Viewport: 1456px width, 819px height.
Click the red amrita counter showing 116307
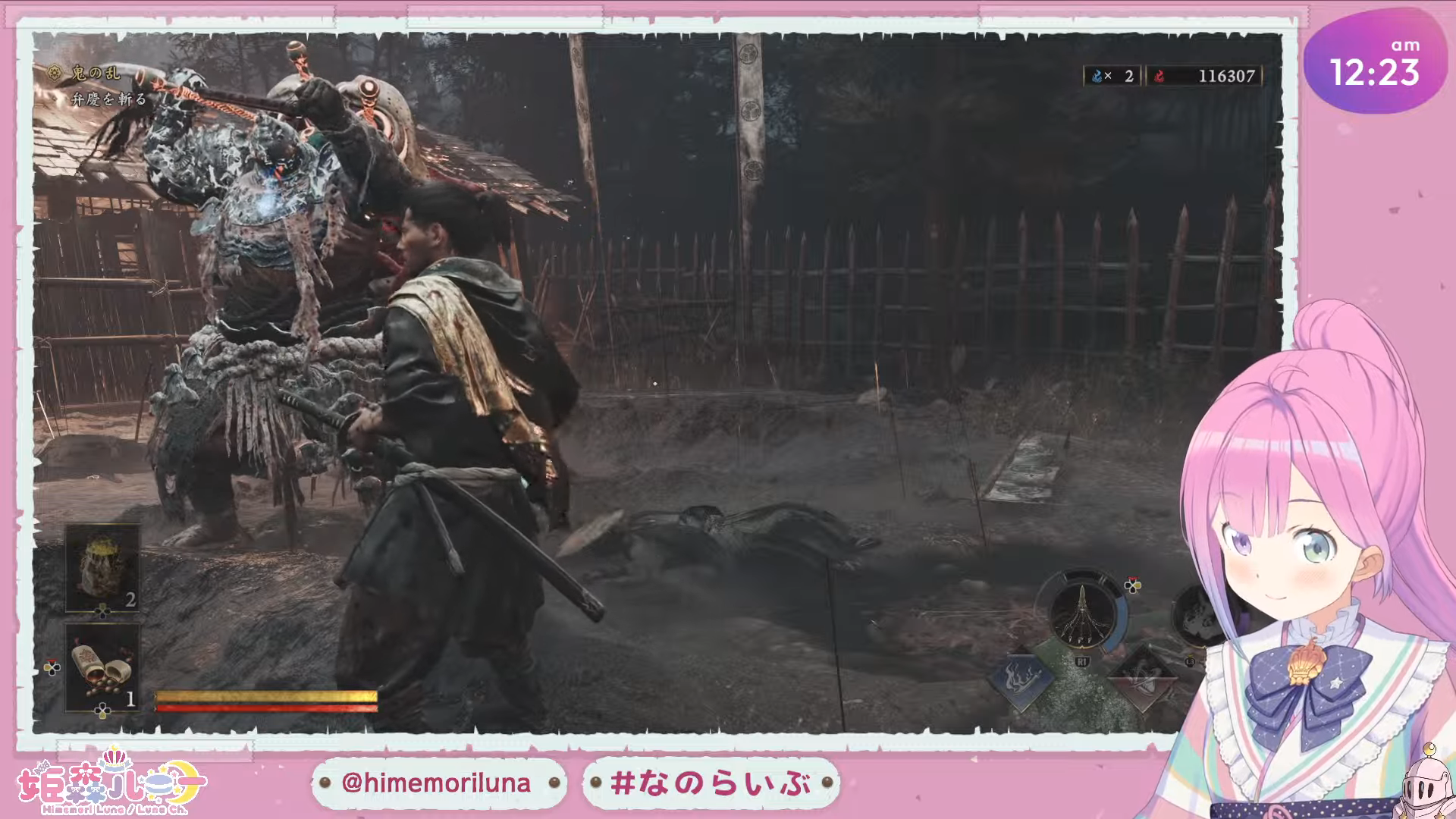pyautogui.click(x=1204, y=76)
